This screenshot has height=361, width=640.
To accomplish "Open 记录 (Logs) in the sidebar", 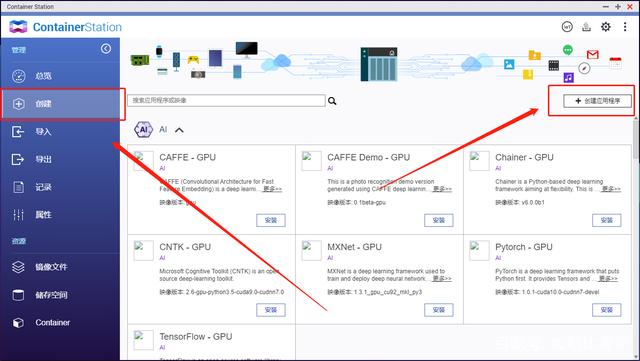I will (60, 187).
